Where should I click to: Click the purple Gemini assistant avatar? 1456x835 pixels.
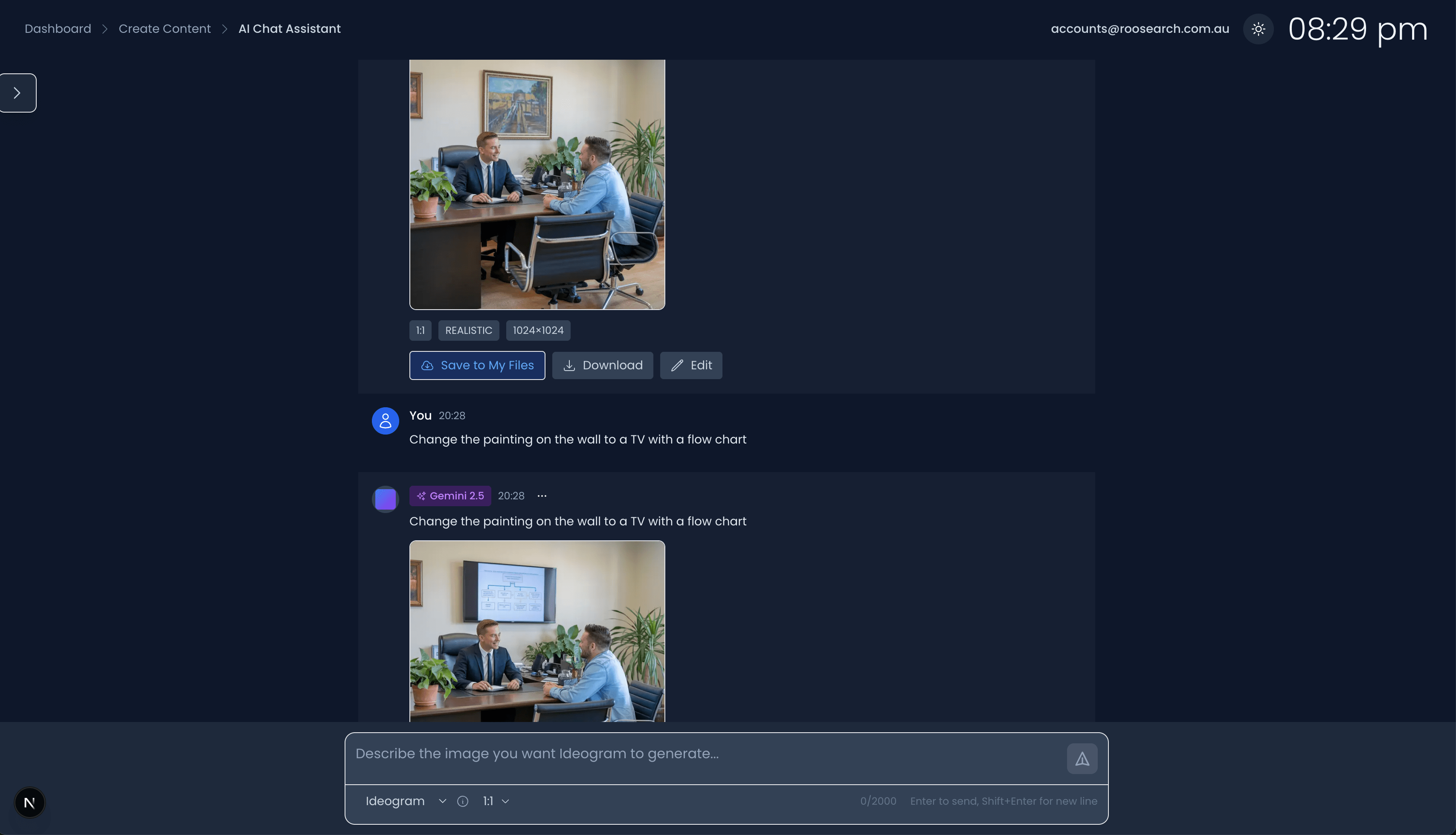[x=386, y=499]
